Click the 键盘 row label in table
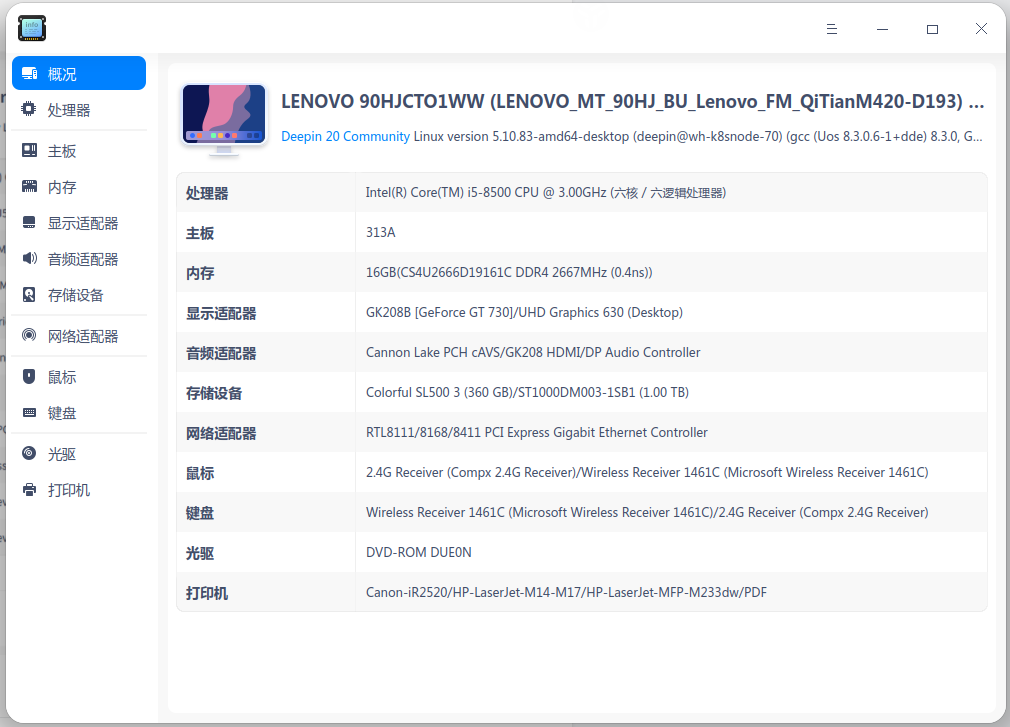Image resolution: width=1010 pixels, height=727 pixels. tap(200, 513)
